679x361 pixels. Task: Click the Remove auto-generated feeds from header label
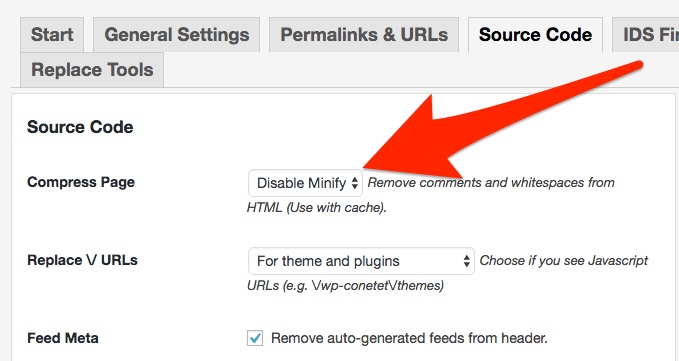(409, 338)
